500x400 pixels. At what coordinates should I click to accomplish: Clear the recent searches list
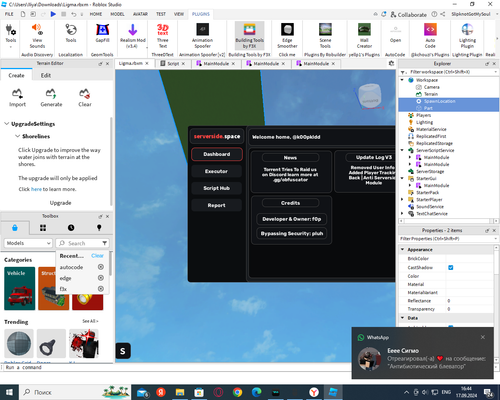pyautogui.click(x=97, y=256)
